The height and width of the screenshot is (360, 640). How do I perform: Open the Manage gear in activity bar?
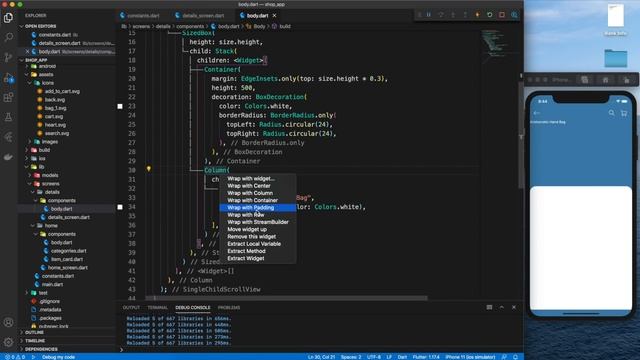point(8,342)
